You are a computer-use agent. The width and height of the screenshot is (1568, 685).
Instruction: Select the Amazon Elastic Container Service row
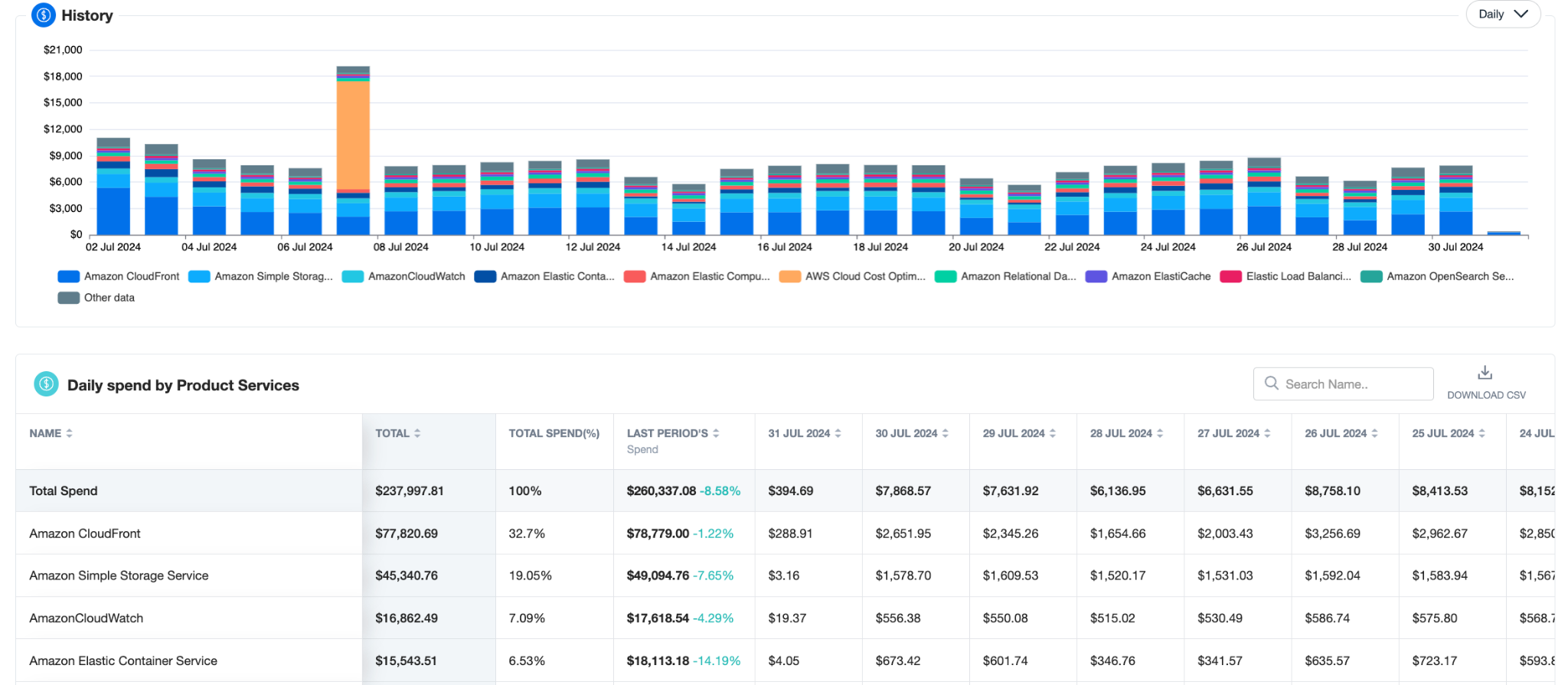tap(785, 661)
